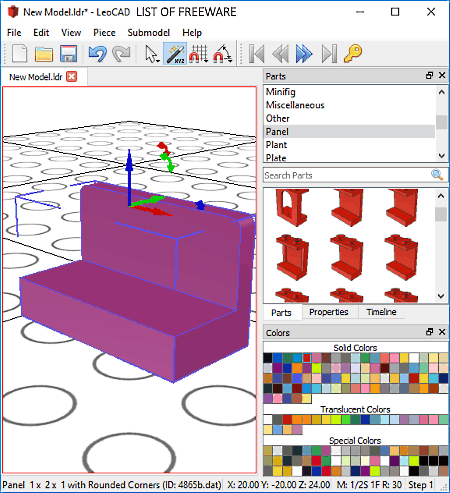The height and width of the screenshot is (493, 450).
Task: Choose the Select arrow tool
Action: coord(150,53)
